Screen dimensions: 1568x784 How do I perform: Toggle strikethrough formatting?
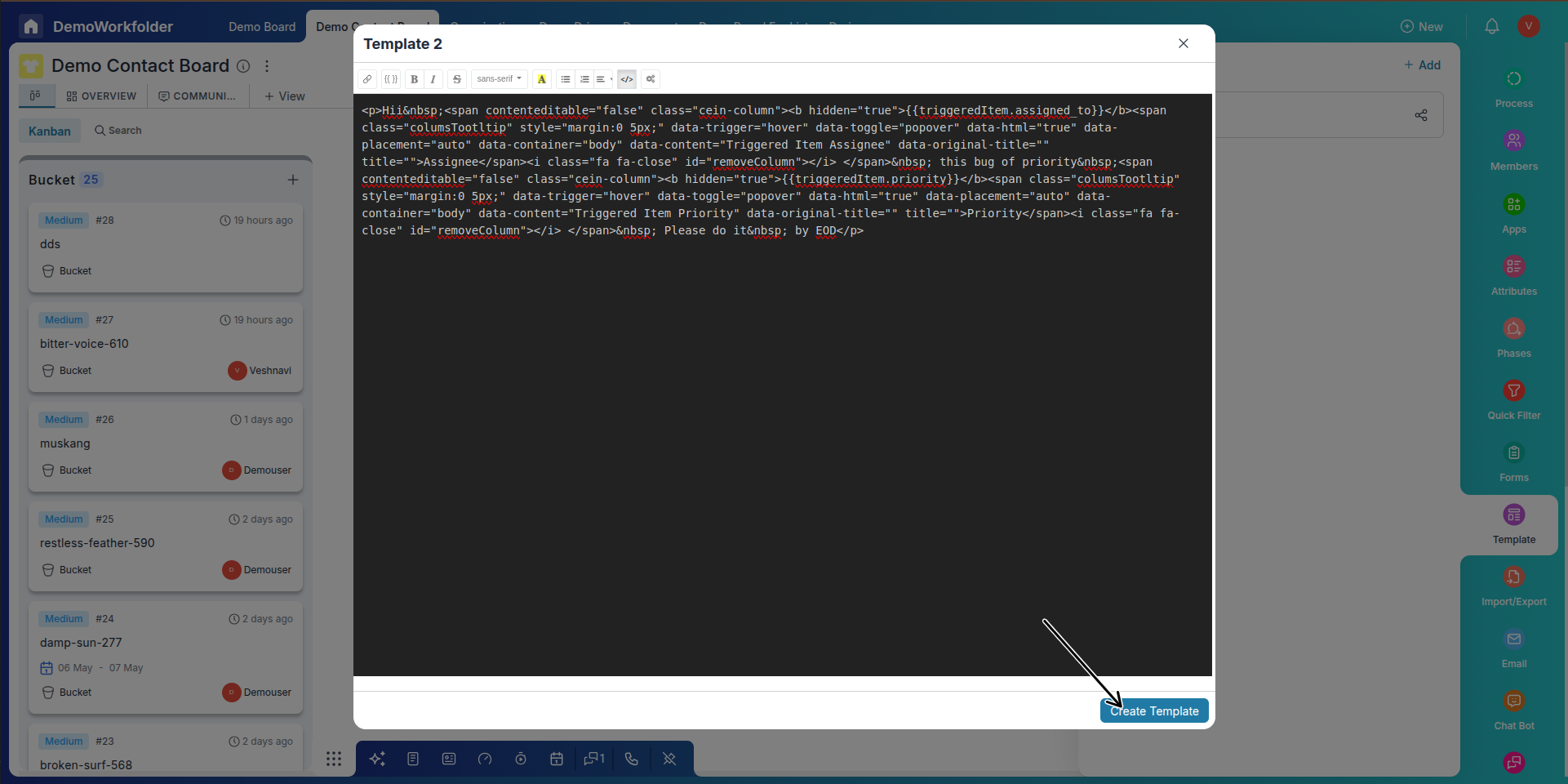click(x=457, y=79)
